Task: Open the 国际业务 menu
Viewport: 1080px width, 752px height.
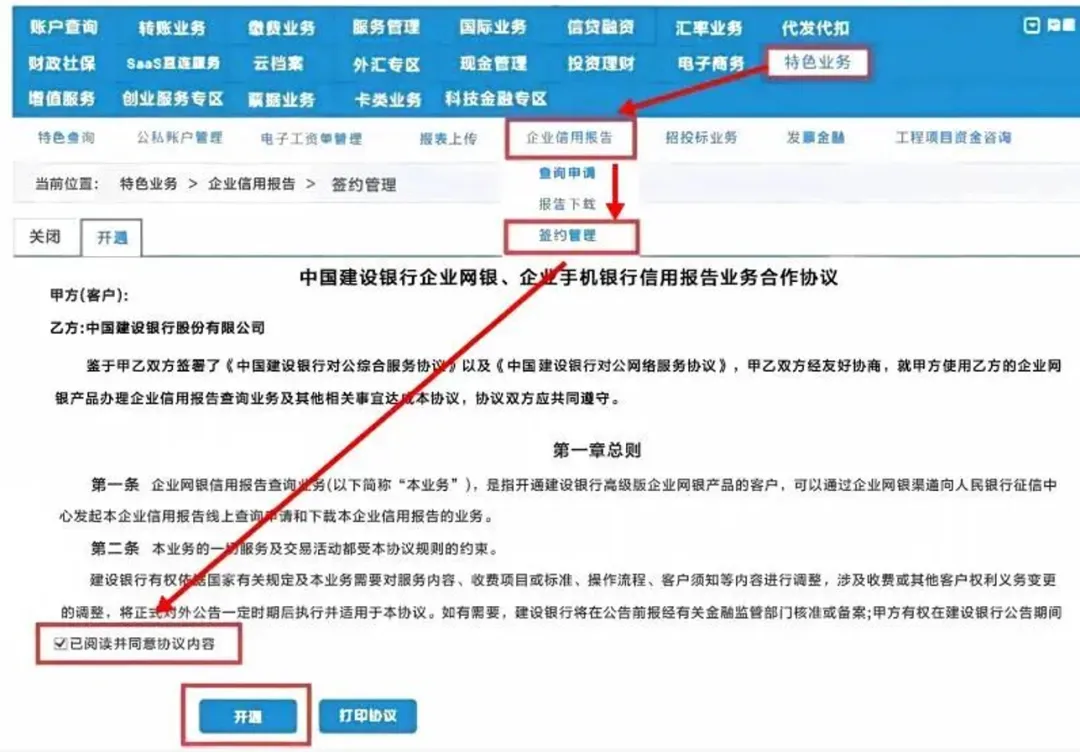Action: 493,27
